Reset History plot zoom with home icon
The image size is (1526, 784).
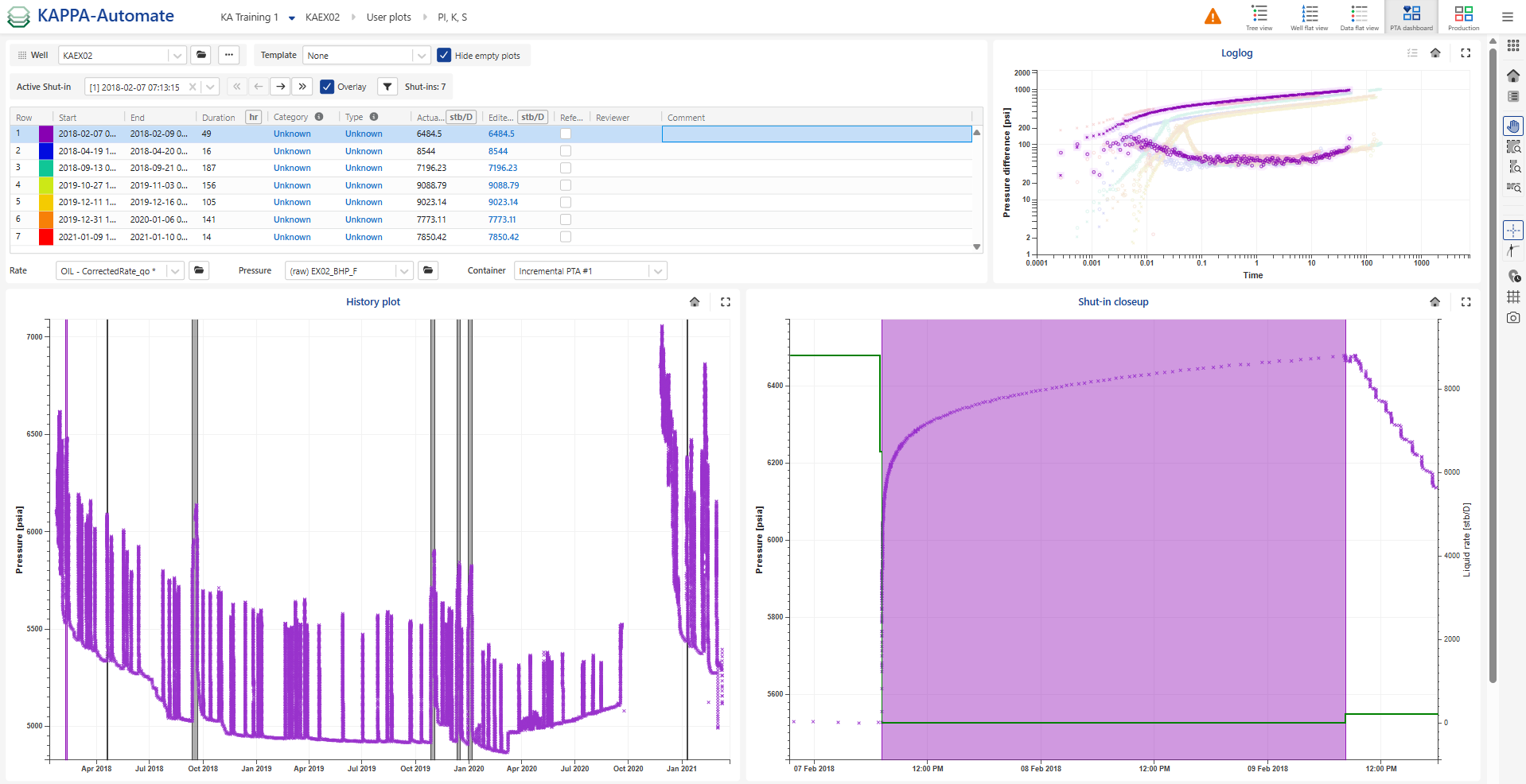[695, 302]
